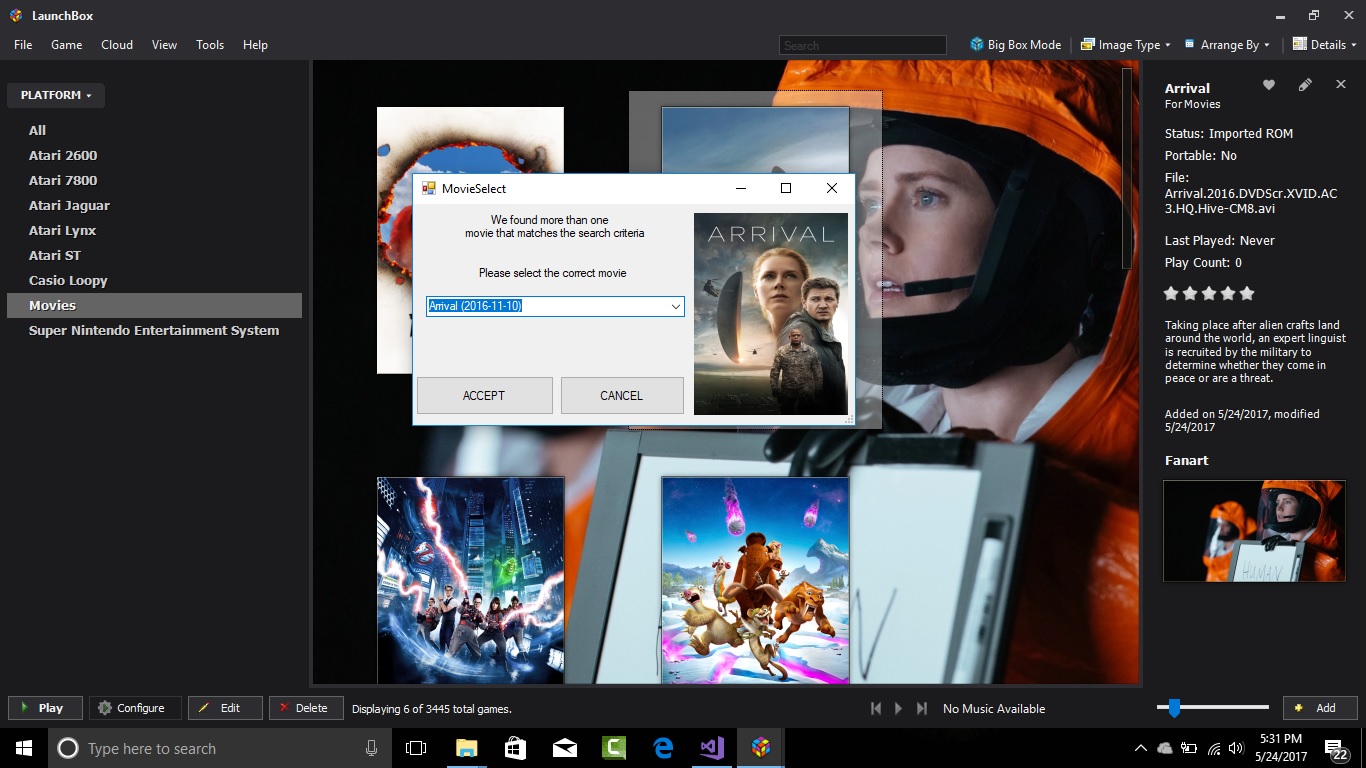
Task: Click the OneDrive cloud tray icon
Action: pyautogui.click(x=1165, y=748)
